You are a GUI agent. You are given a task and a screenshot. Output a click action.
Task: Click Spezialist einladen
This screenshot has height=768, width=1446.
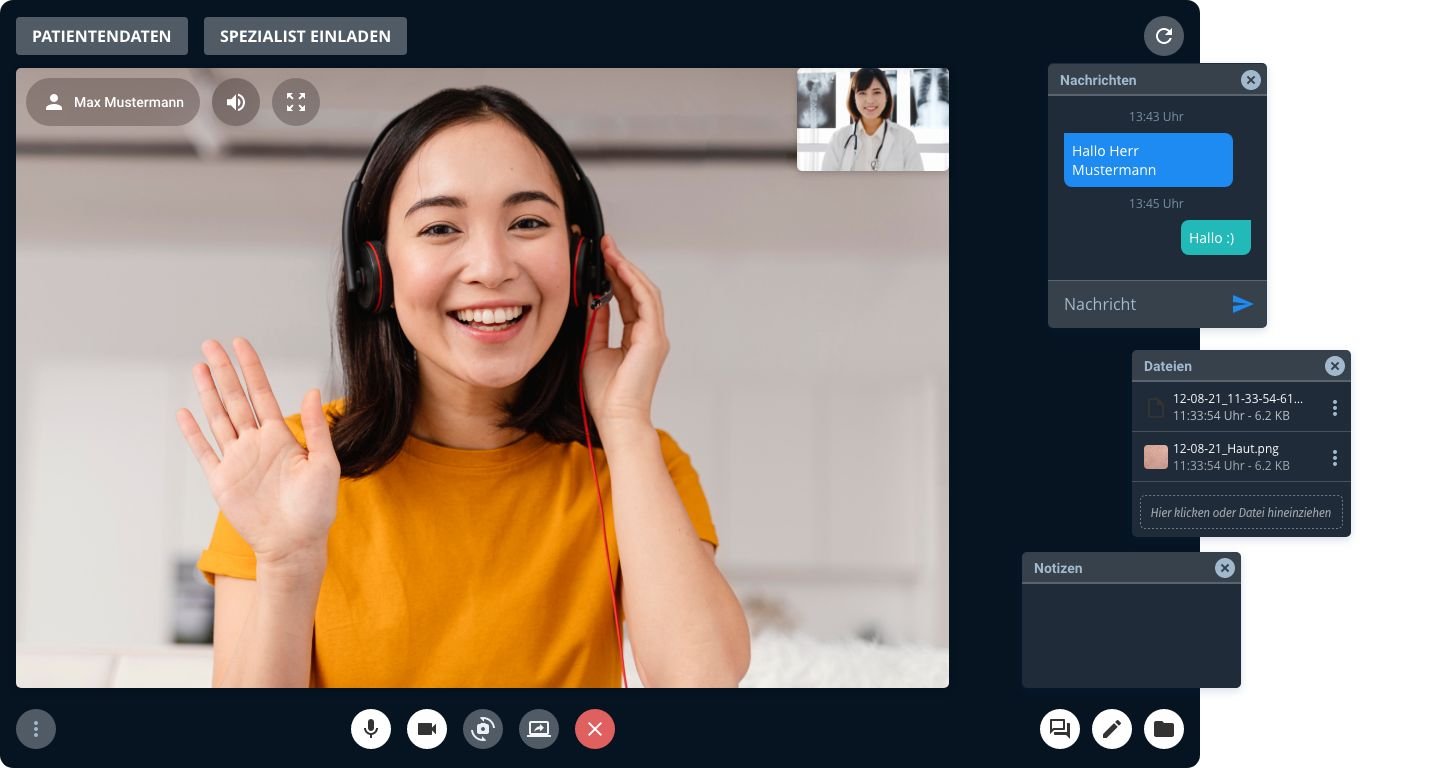pyautogui.click(x=305, y=36)
